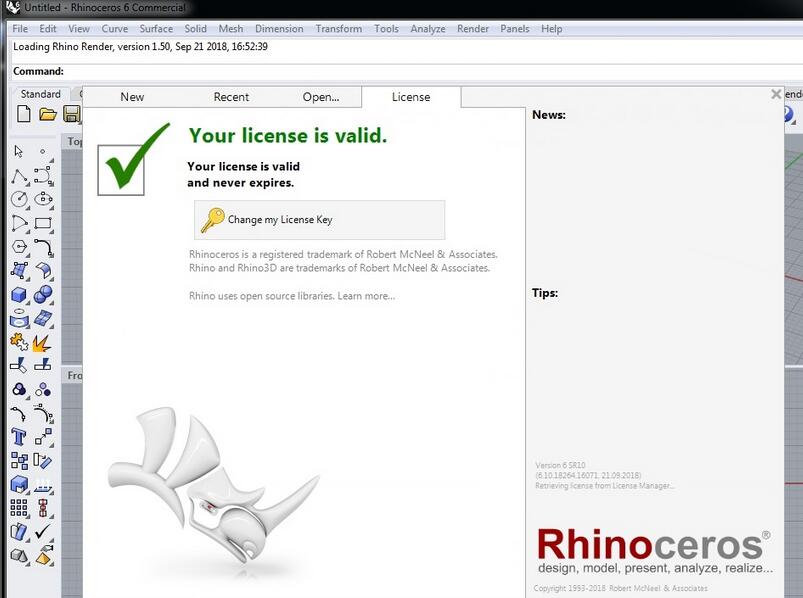This screenshot has height=598, width=803.
Task: Click the 'Version 6 SR10' text
Action: pyautogui.click(x=560, y=465)
